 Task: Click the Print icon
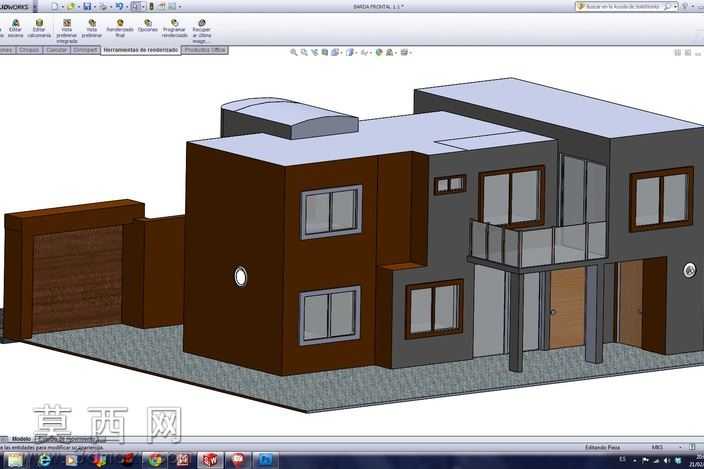(x=103, y=6)
